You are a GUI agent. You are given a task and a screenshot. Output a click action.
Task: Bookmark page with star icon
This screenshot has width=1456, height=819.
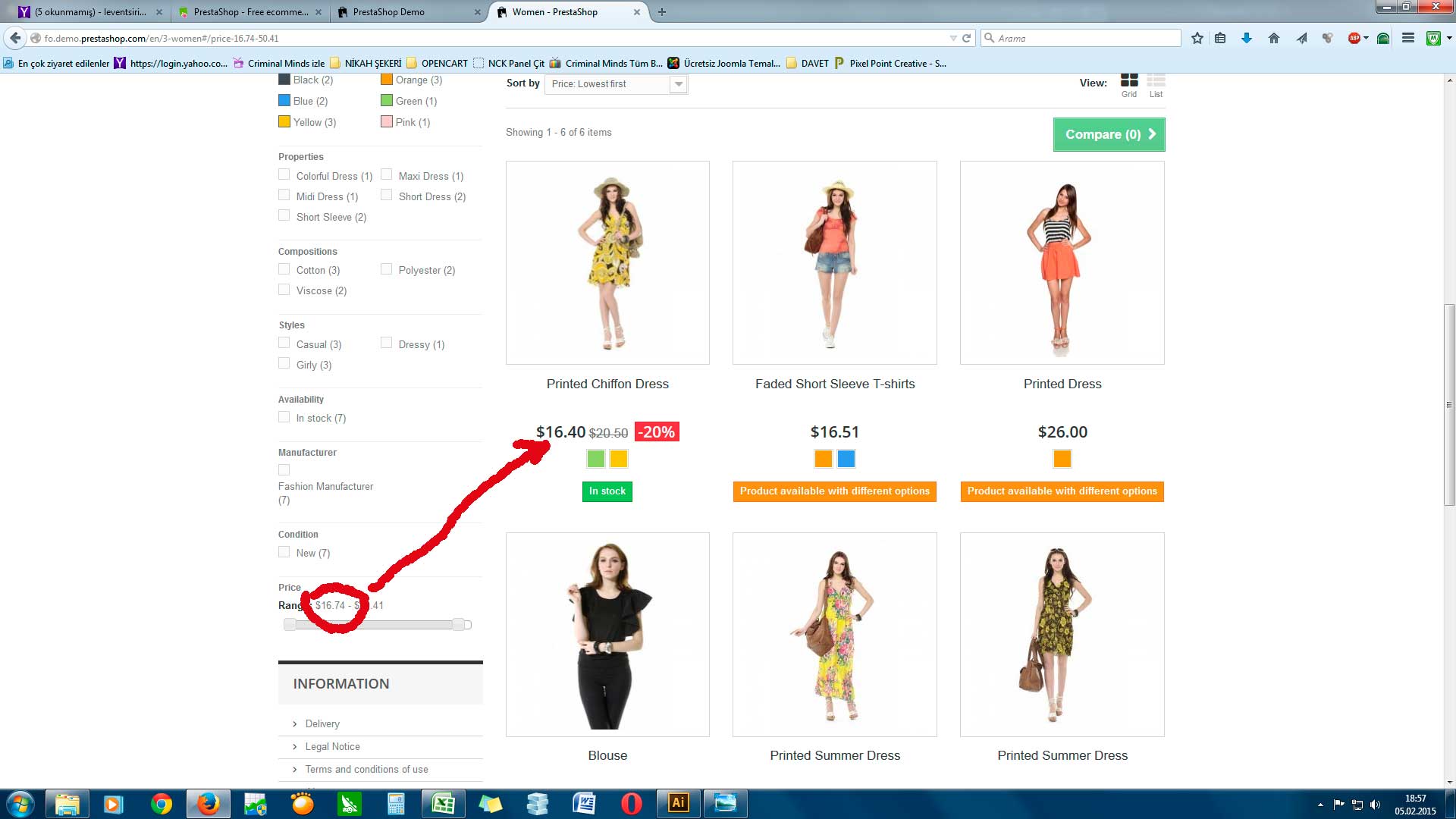1197,38
